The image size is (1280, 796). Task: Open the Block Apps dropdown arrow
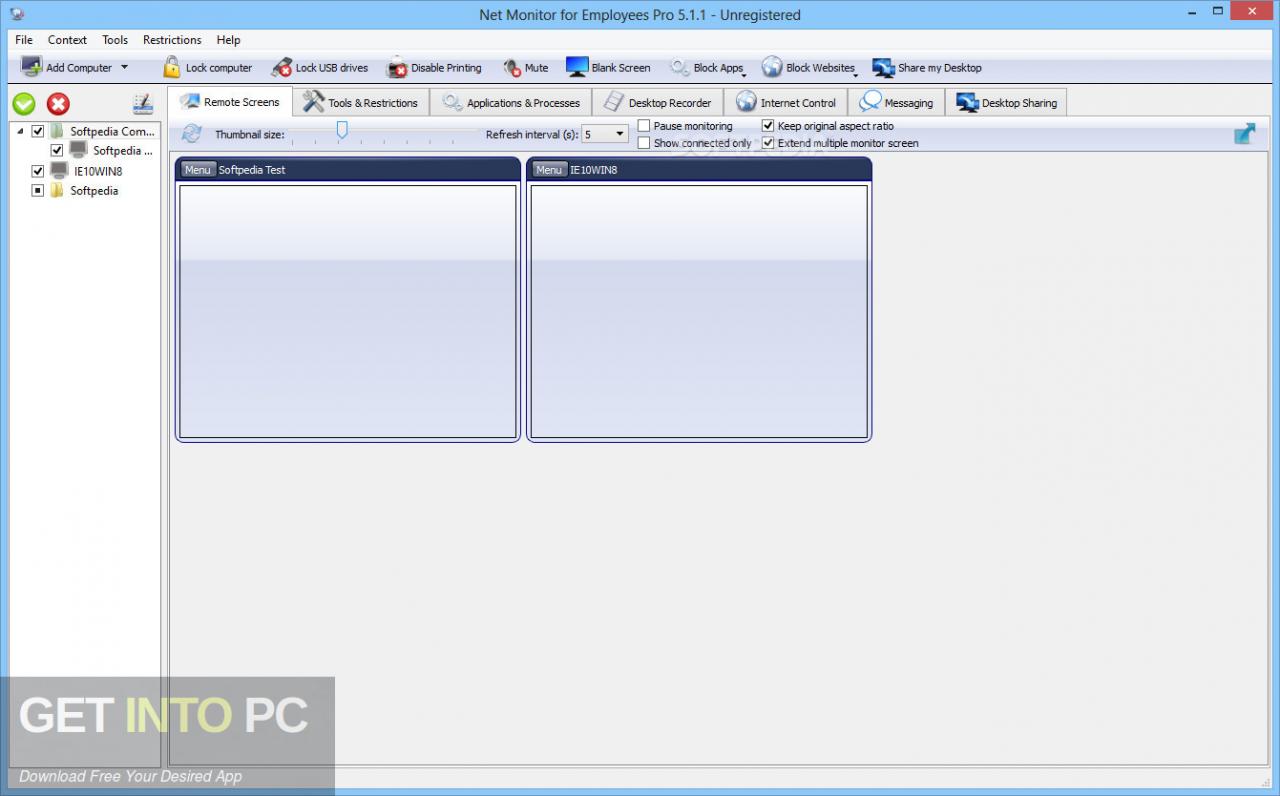pyautogui.click(x=744, y=74)
